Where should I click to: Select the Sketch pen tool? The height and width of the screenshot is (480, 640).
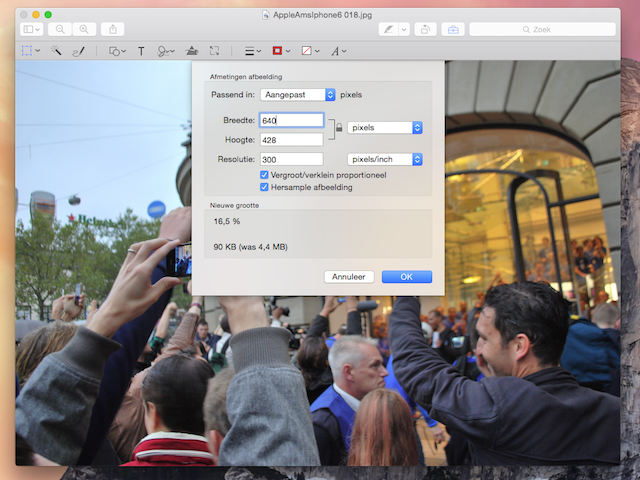(78, 50)
